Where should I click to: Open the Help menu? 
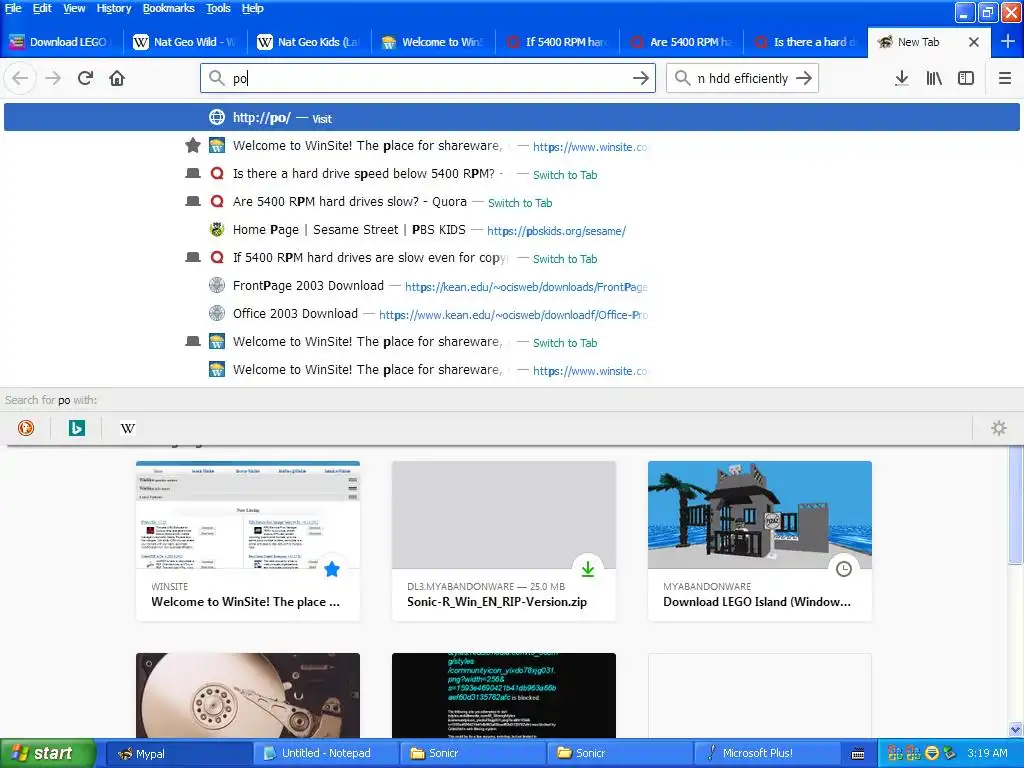252,8
